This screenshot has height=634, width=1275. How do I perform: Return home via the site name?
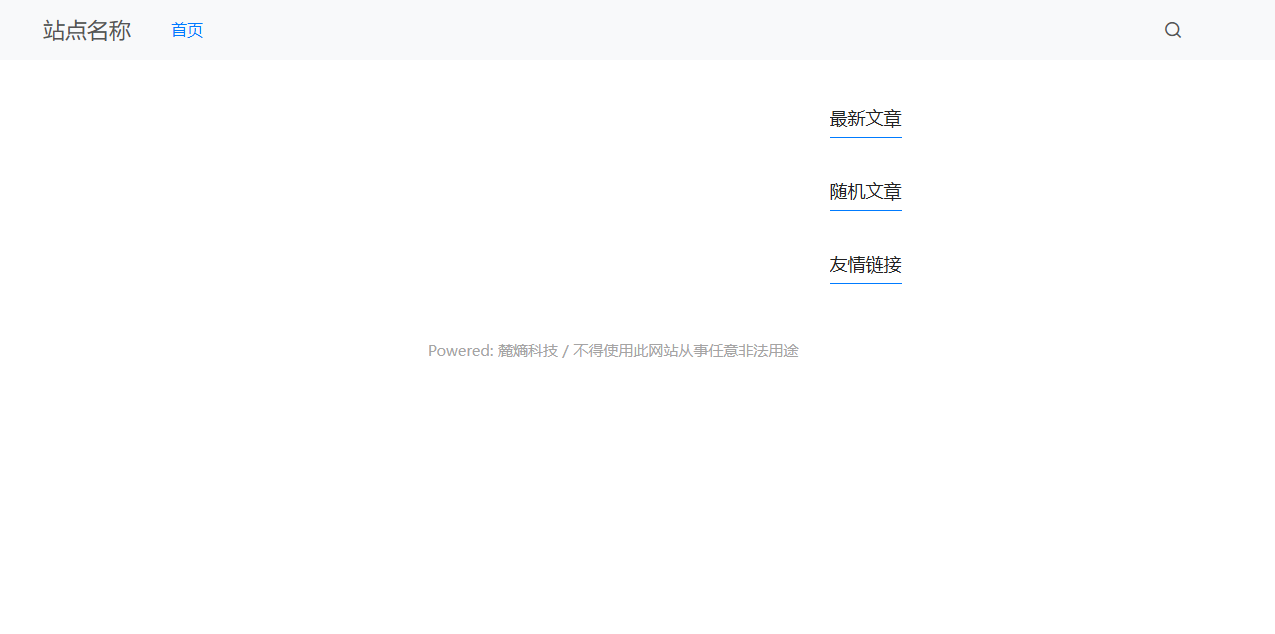tap(86, 30)
